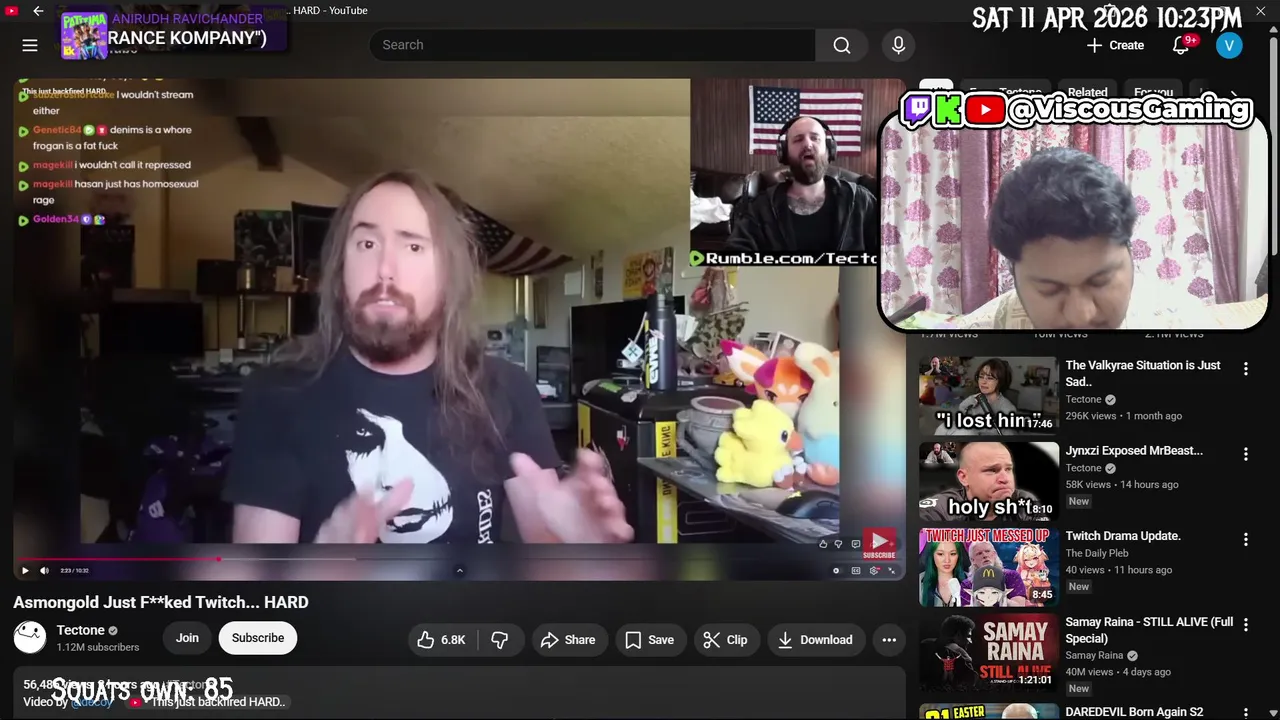Open options for the DAREDEVIL Born Again video
The width and height of the screenshot is (1280, 720).
(x=1246, y=713)
